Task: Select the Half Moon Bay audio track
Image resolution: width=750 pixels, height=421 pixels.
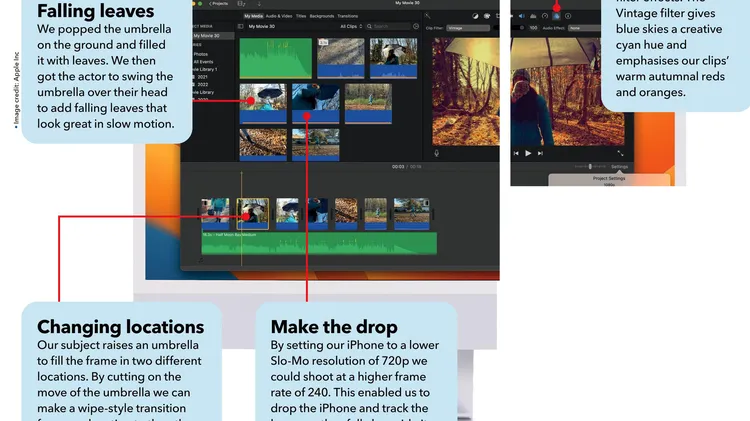Action: [319, 243]
